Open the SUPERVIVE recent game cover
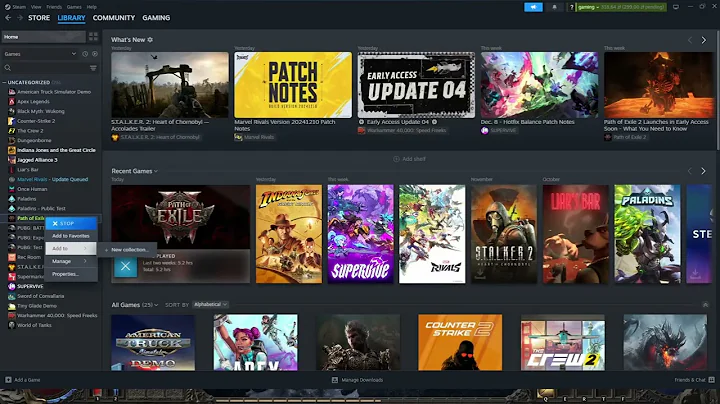 pyautogui.click(x=360, y=234)
